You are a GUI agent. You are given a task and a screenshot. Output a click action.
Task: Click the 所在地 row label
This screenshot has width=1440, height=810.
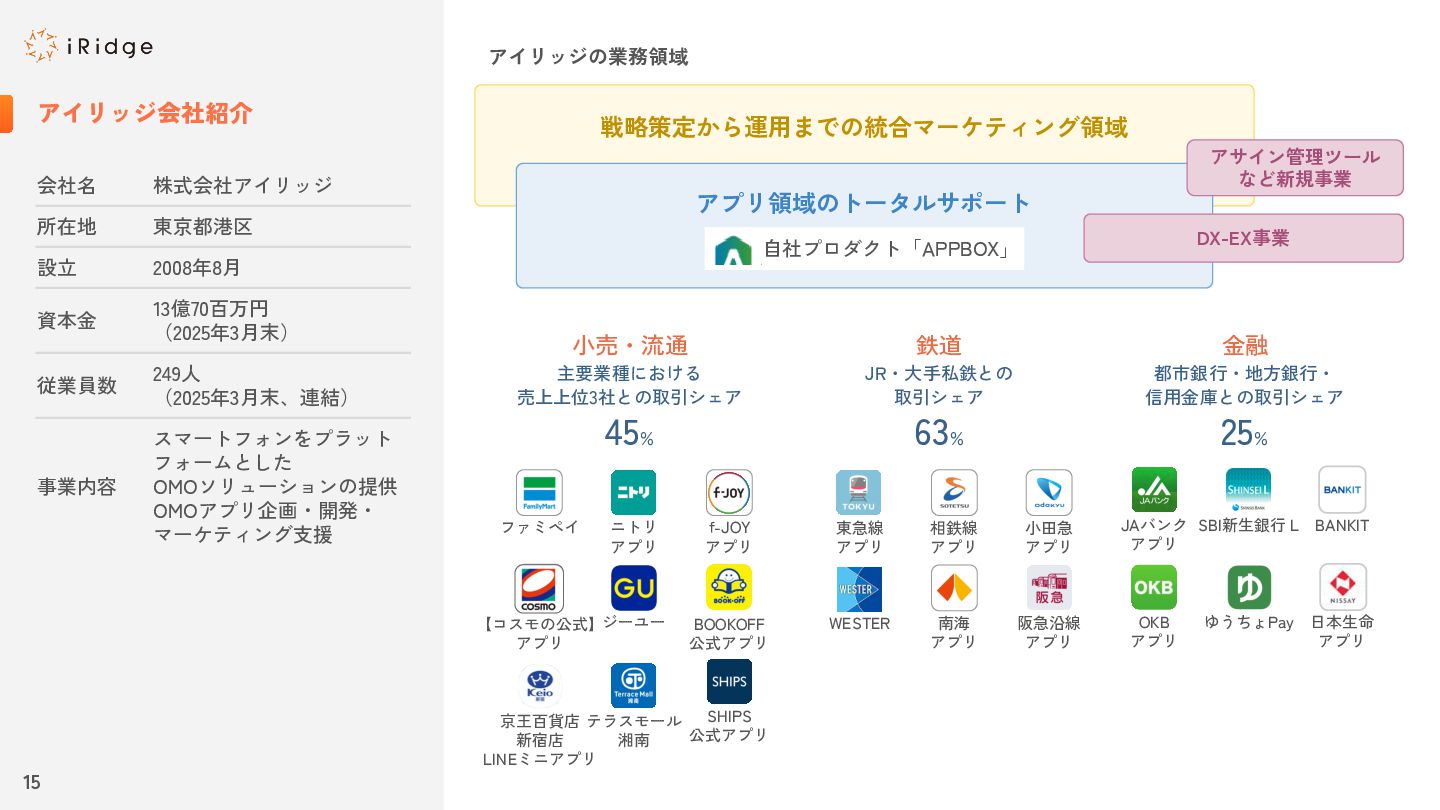67,227
